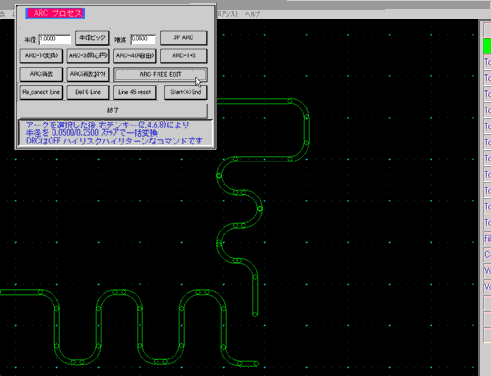This screenshot has width=491, height=376.
Task: Click the ARC-3 concentric circle button
Action: coord(88,56)
